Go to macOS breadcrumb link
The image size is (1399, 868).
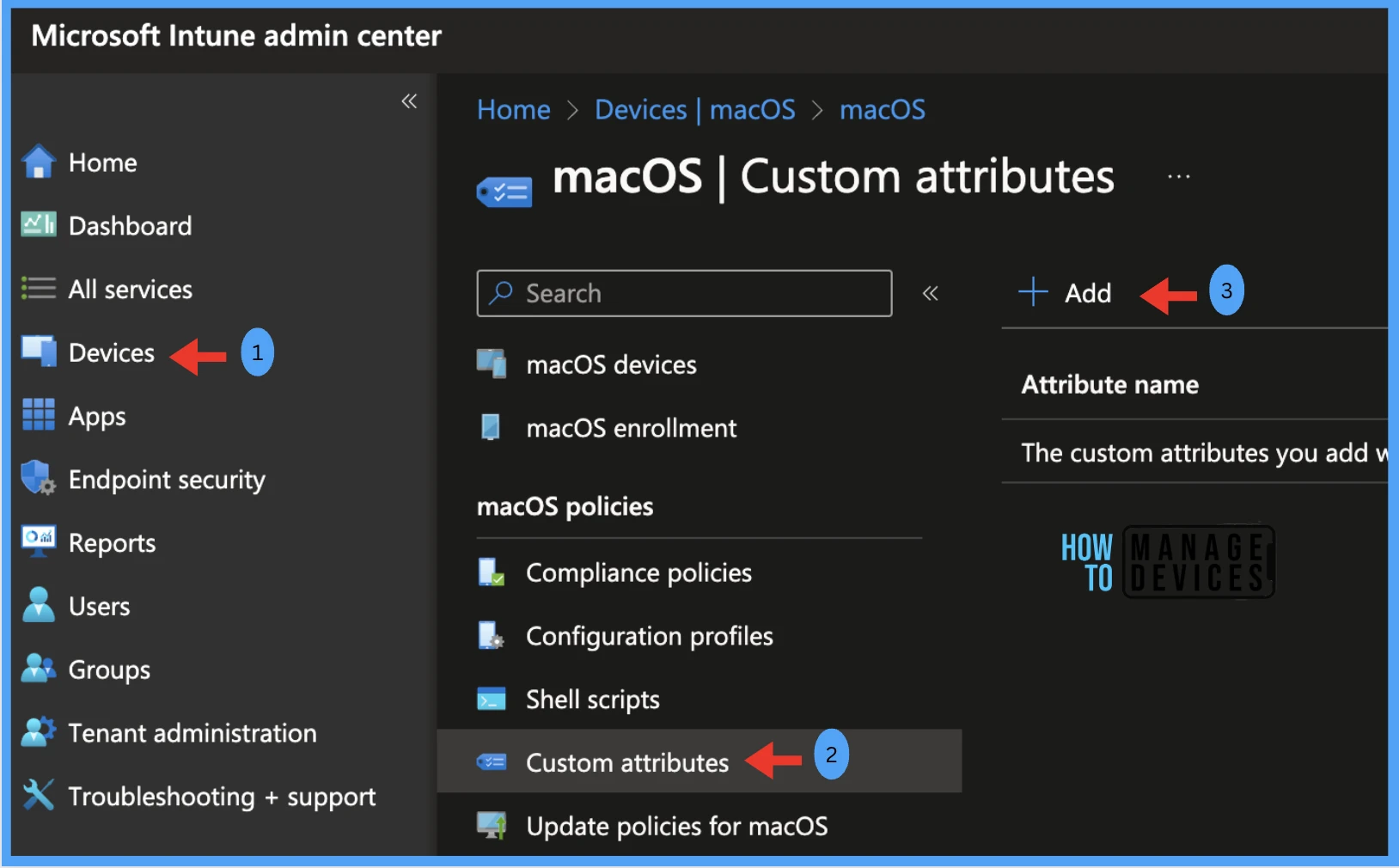[883, 109]
